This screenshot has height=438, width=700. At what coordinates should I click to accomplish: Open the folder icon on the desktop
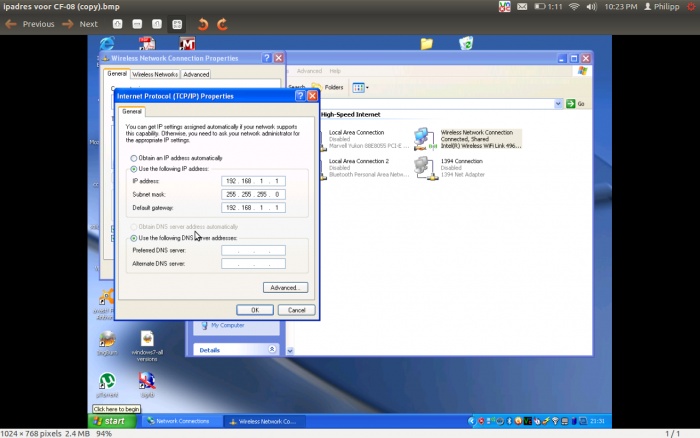(426, 43)
